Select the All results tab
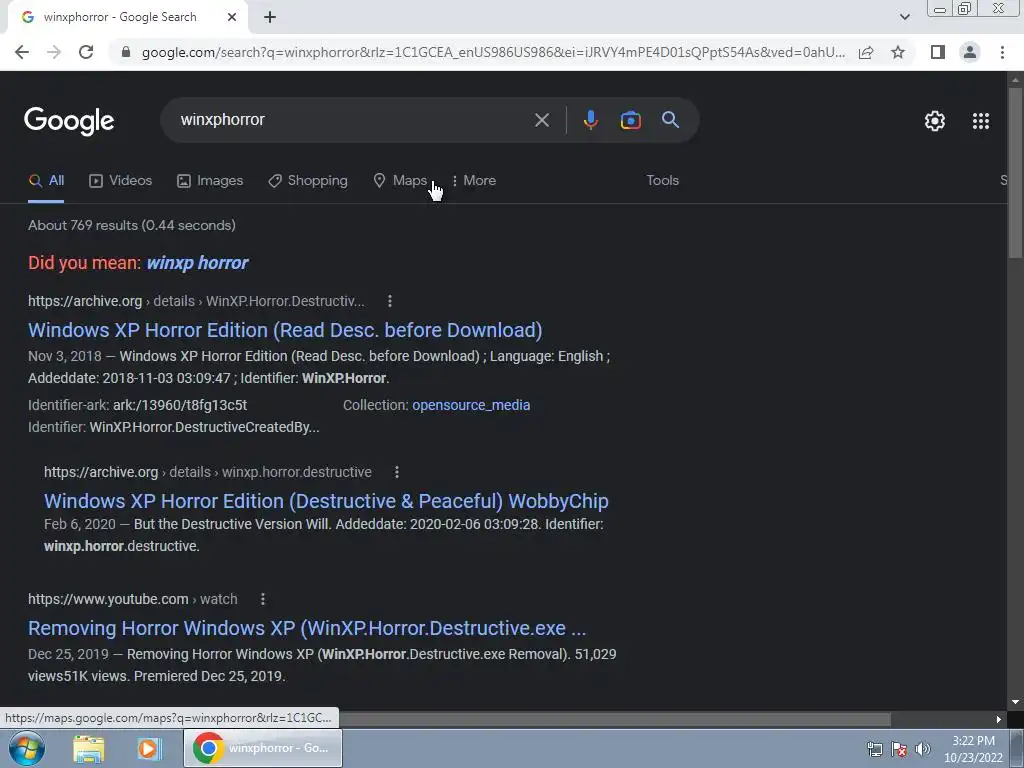1024x768 pixels. tap(46, 181)
